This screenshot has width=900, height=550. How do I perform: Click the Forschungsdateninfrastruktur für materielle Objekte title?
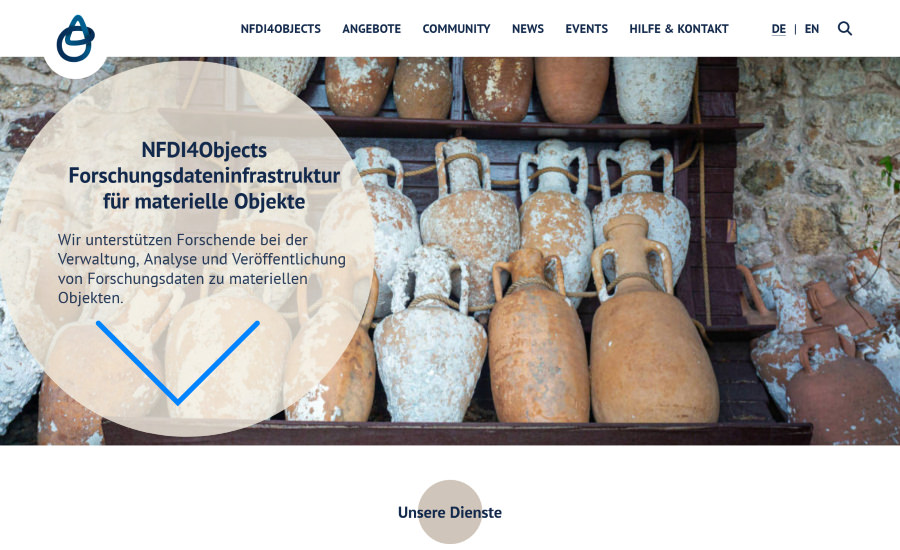(x=204, y=175)
